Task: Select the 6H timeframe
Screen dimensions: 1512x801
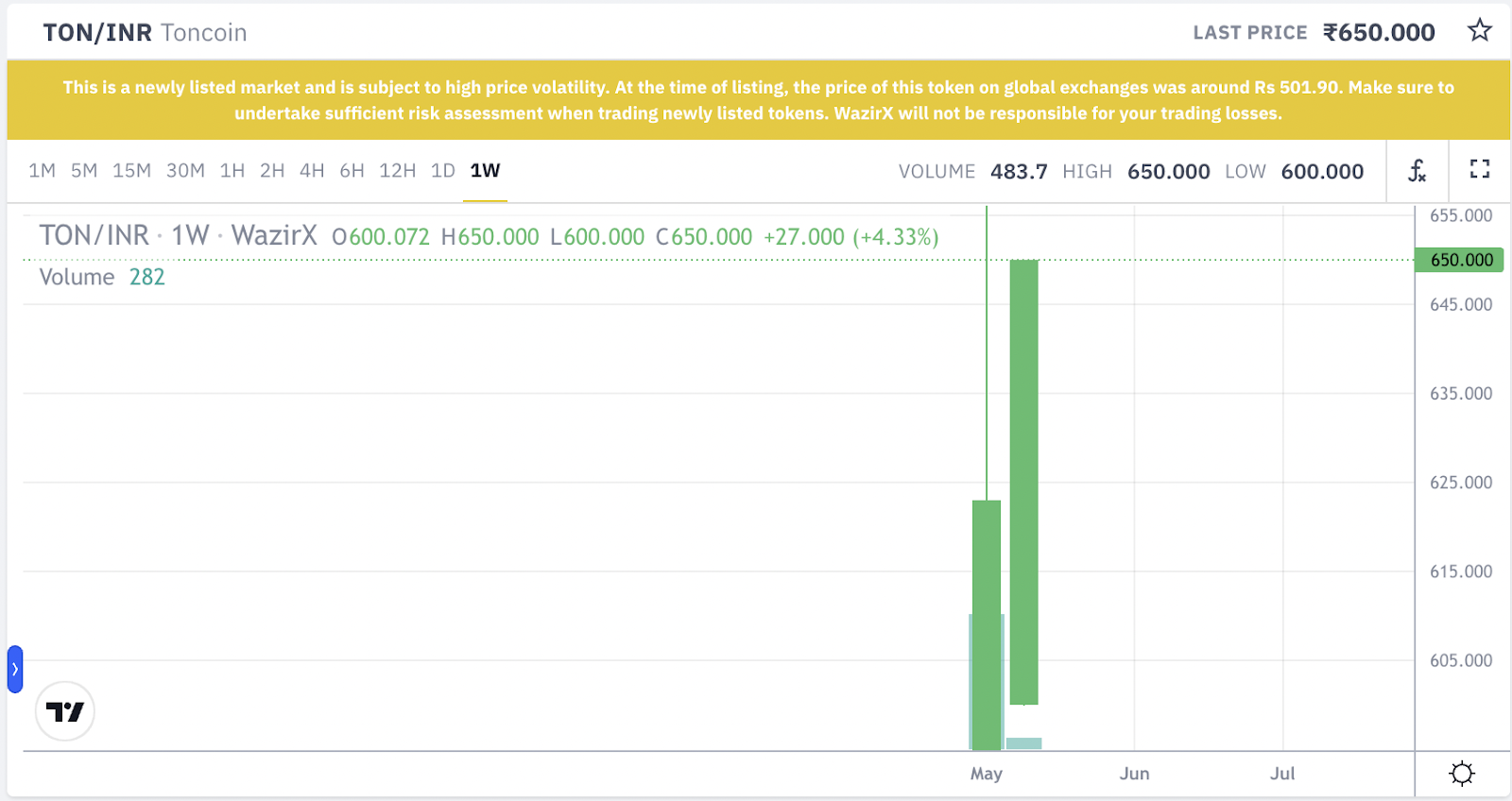Action: point(352,171)
